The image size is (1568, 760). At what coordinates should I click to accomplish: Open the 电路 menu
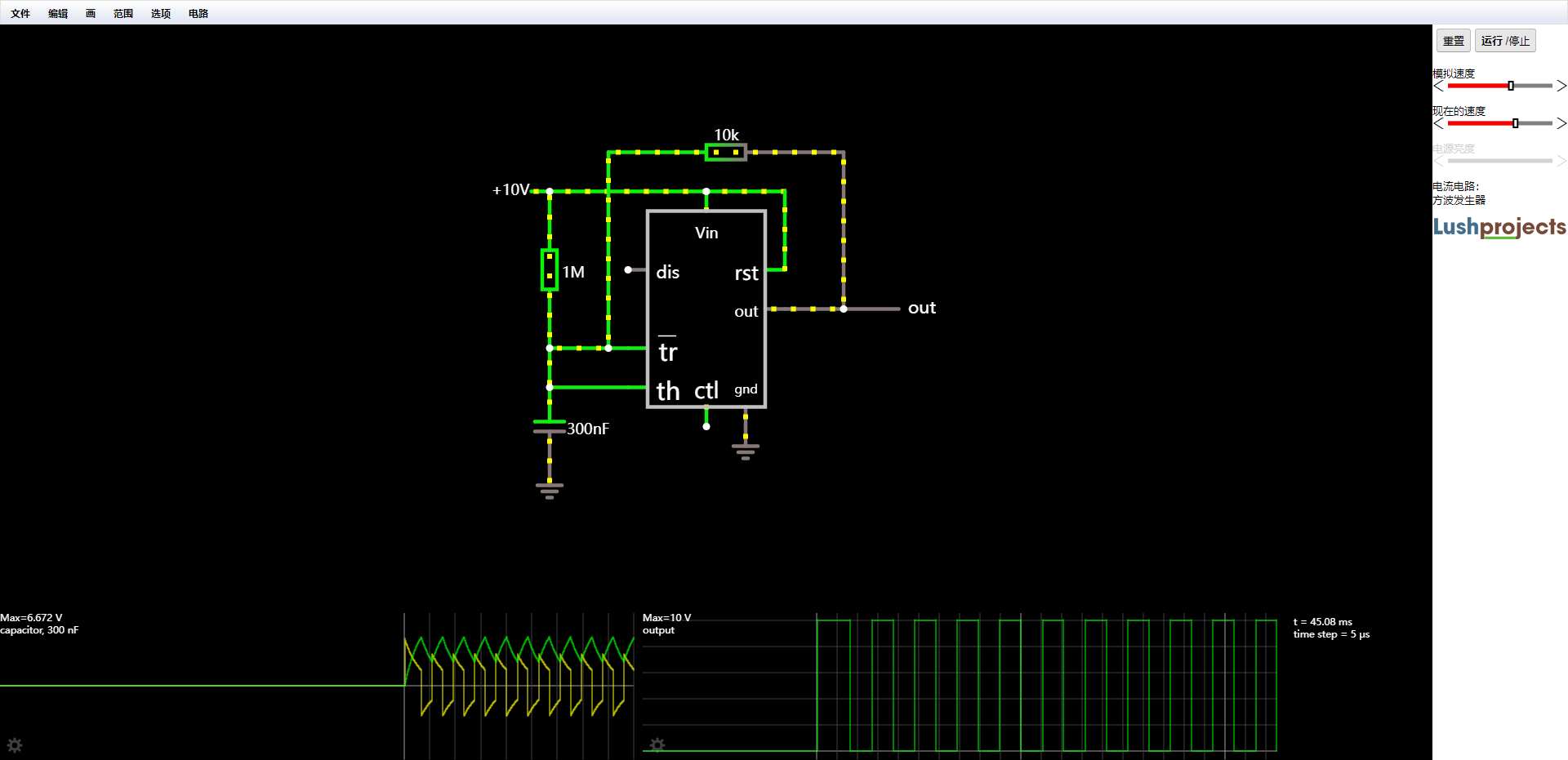tap(198, 13)
